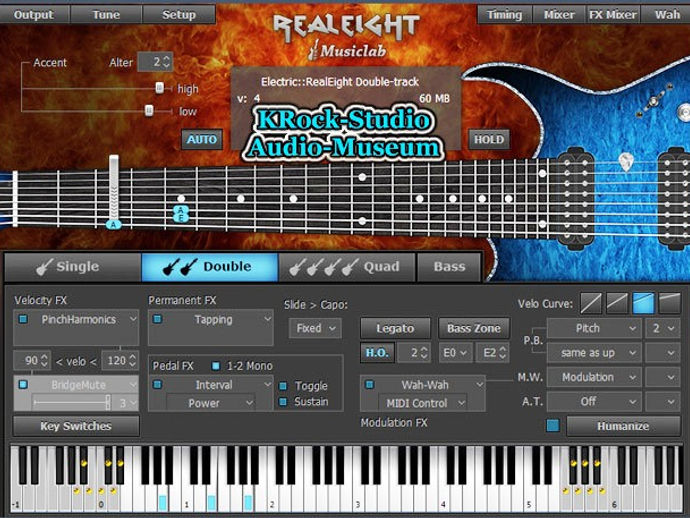Open the Wah panel

[x=666, y=15]
